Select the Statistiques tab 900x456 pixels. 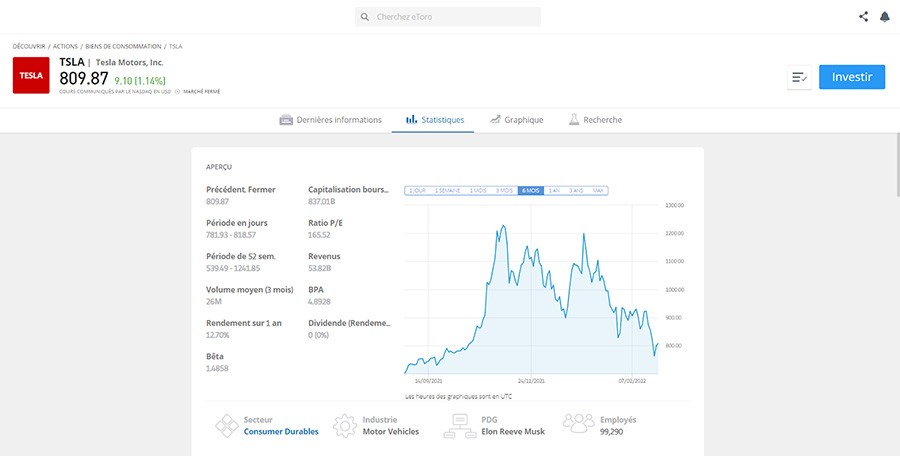click(x=435, y=120)
